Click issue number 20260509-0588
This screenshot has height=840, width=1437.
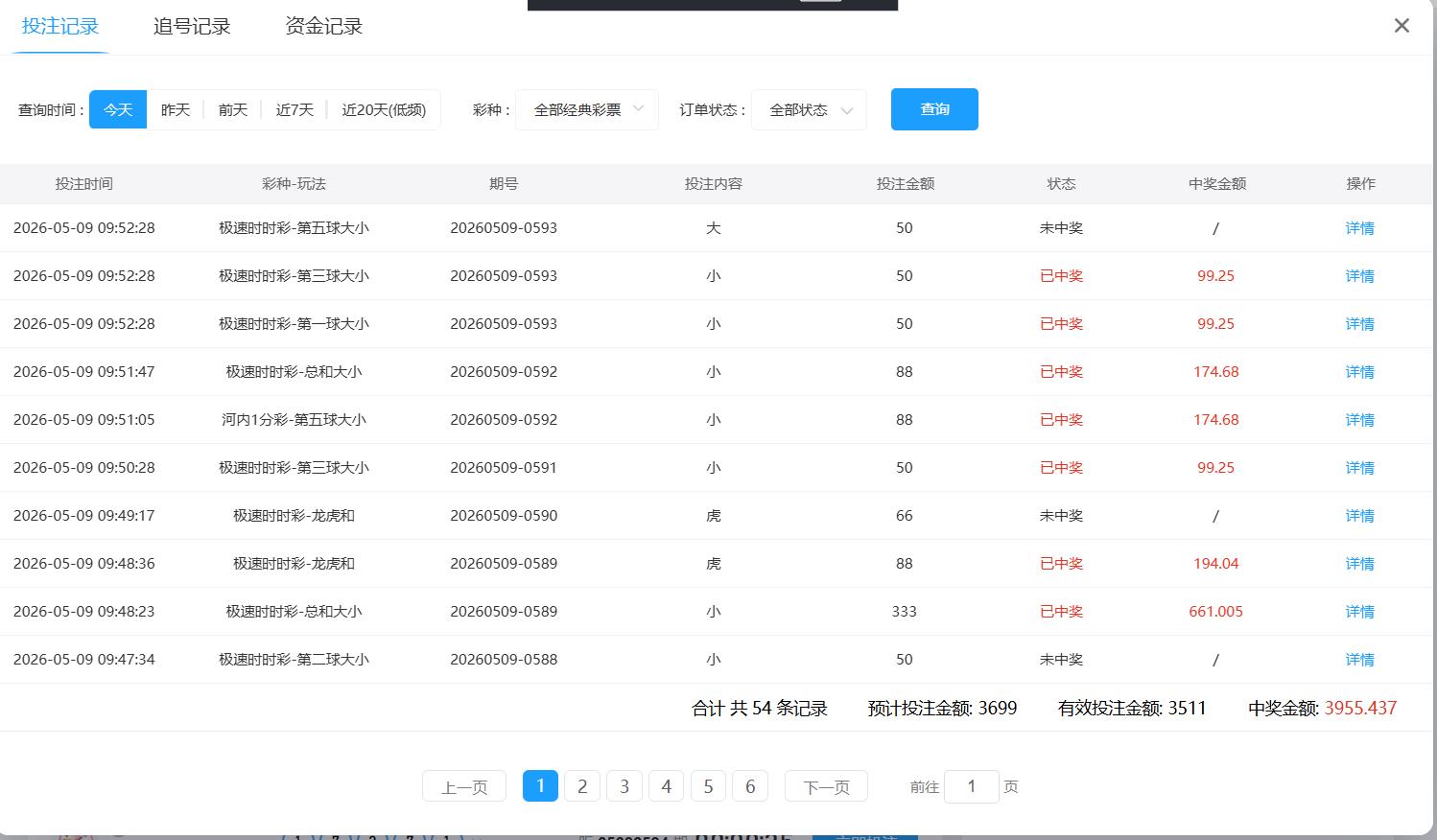coord(504,660)
